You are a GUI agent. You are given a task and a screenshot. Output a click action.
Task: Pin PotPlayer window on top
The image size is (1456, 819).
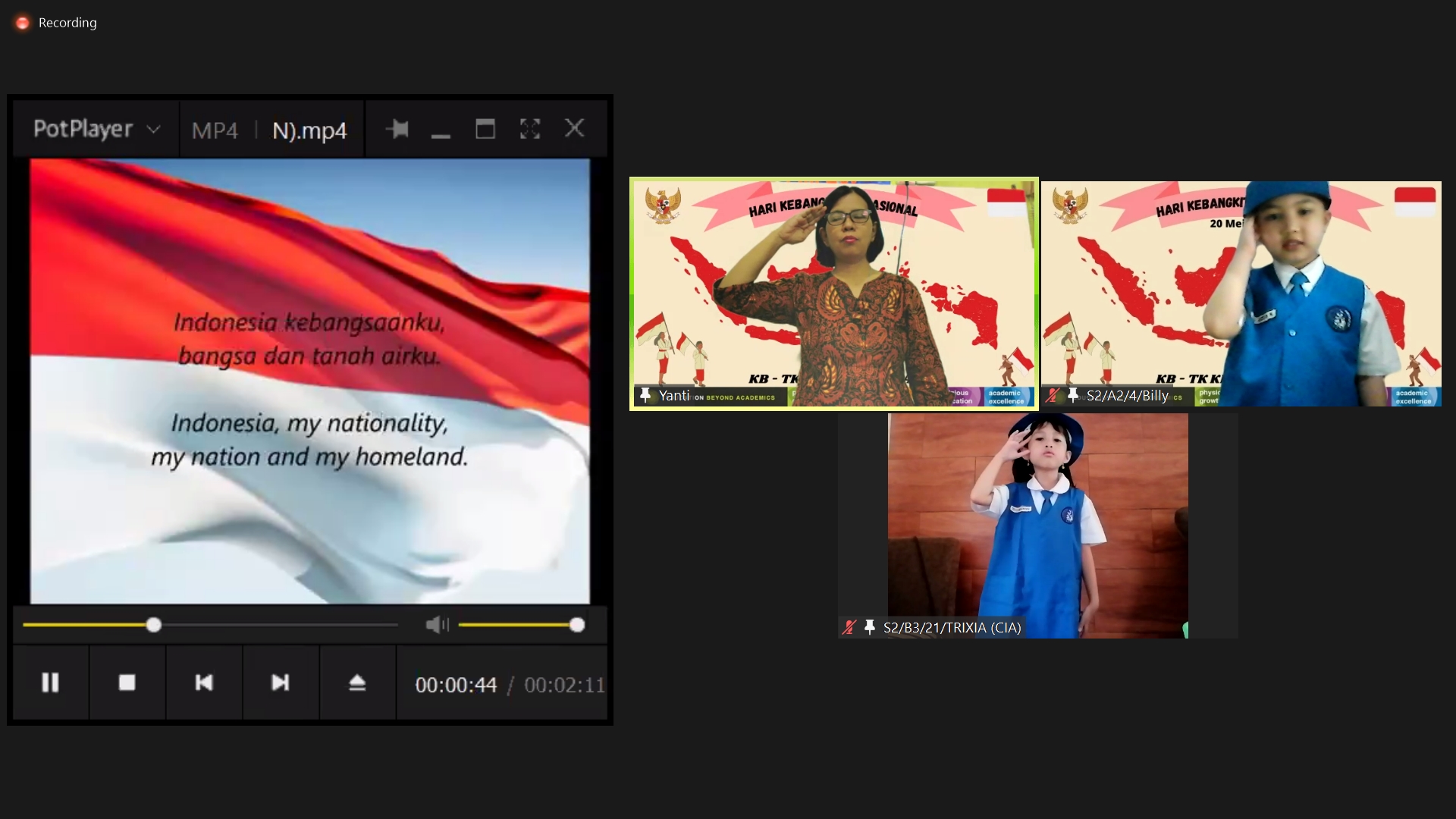tap(397, 129)
